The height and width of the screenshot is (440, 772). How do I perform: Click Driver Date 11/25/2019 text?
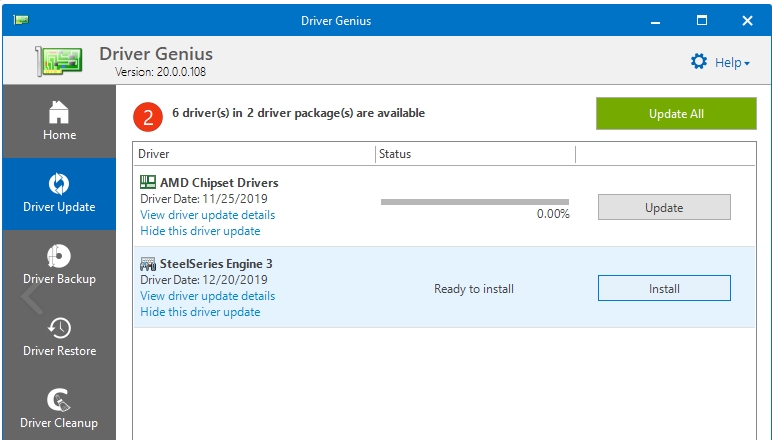[x=204, y=199]
